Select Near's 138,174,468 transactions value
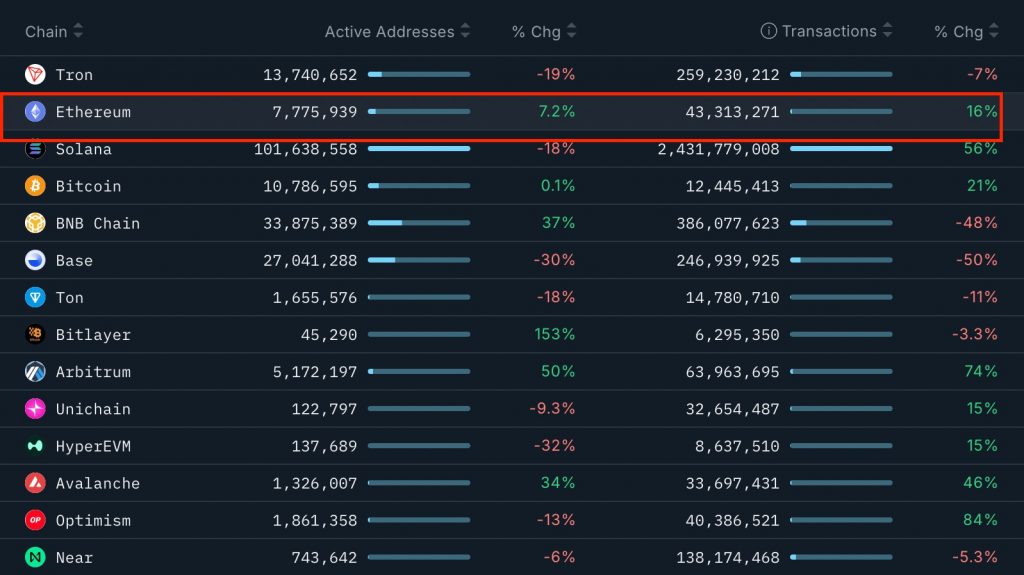 [x=728, y=558]
